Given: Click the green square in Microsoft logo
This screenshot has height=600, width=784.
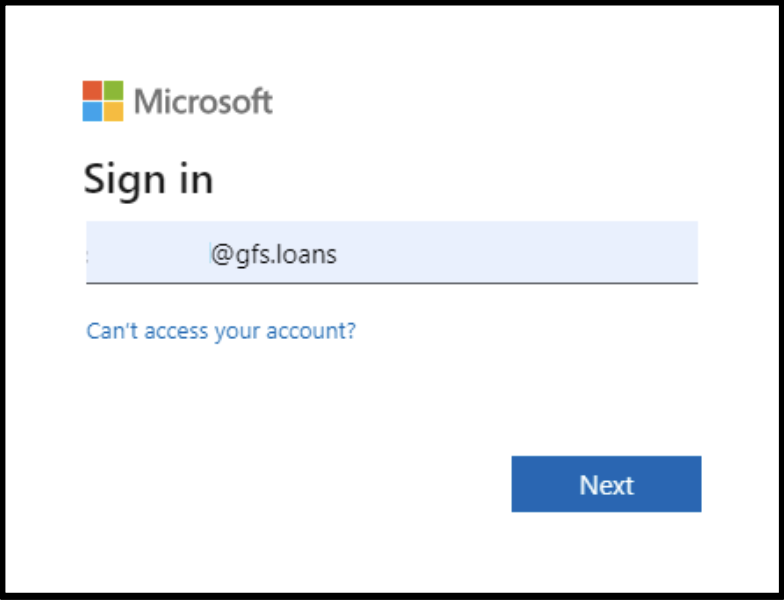Looking at the screenshot, I should [113, 90].
